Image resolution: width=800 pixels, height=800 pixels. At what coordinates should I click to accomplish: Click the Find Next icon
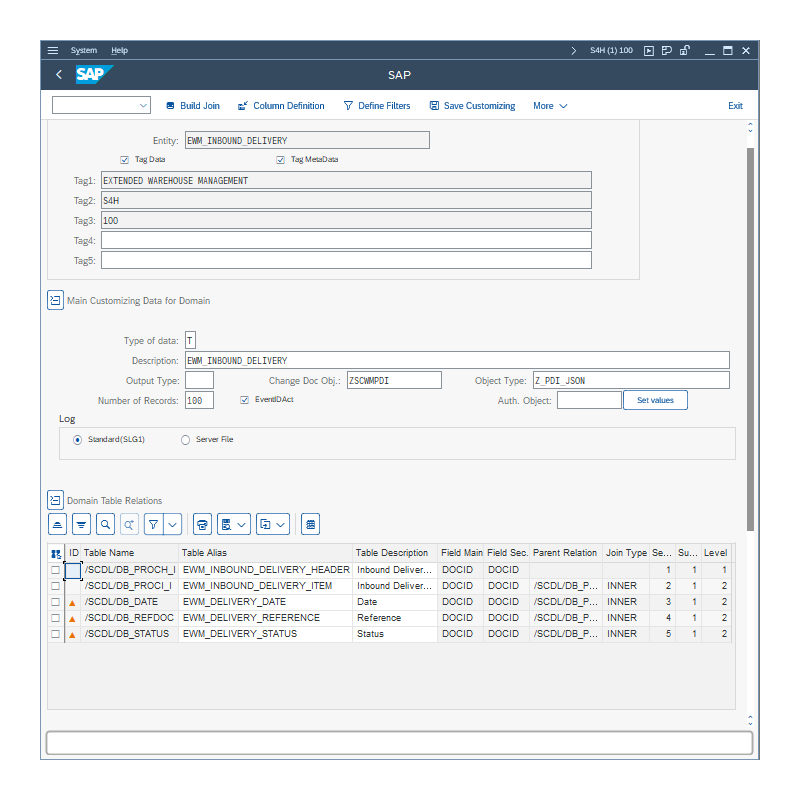coord(127,523)
